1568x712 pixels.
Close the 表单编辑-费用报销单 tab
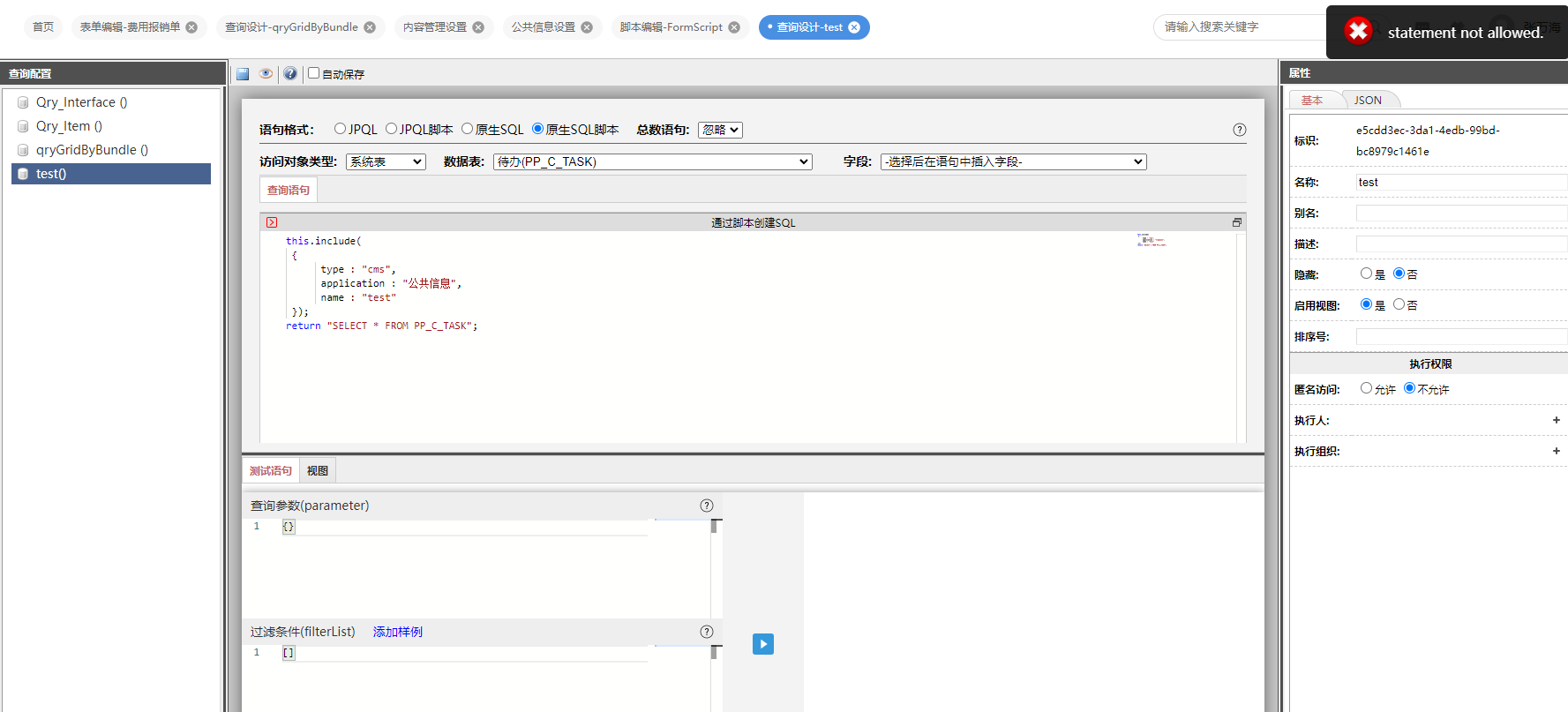[x=191, y=27]
